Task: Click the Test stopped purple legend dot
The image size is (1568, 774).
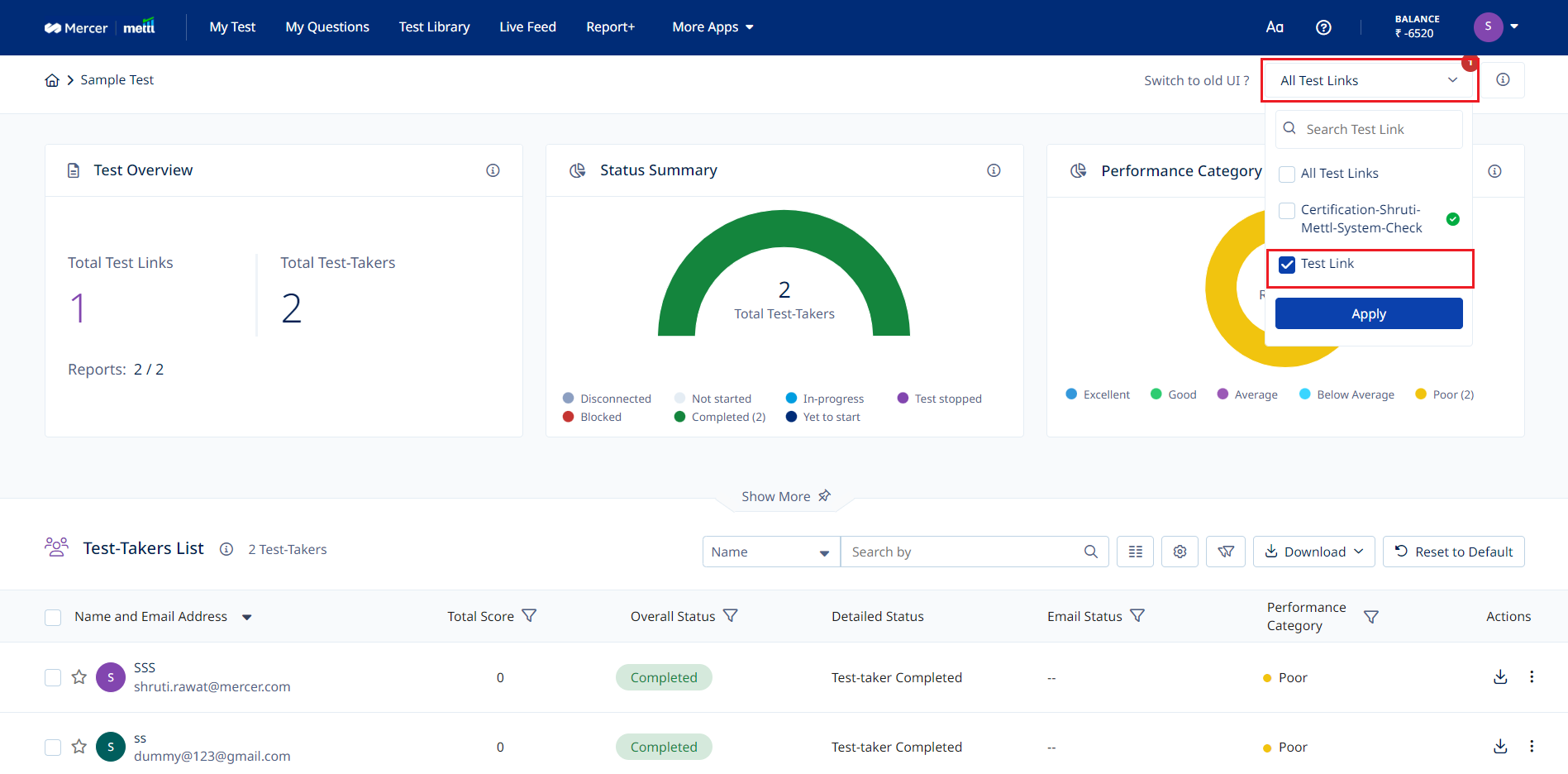Action: point(903,399)
